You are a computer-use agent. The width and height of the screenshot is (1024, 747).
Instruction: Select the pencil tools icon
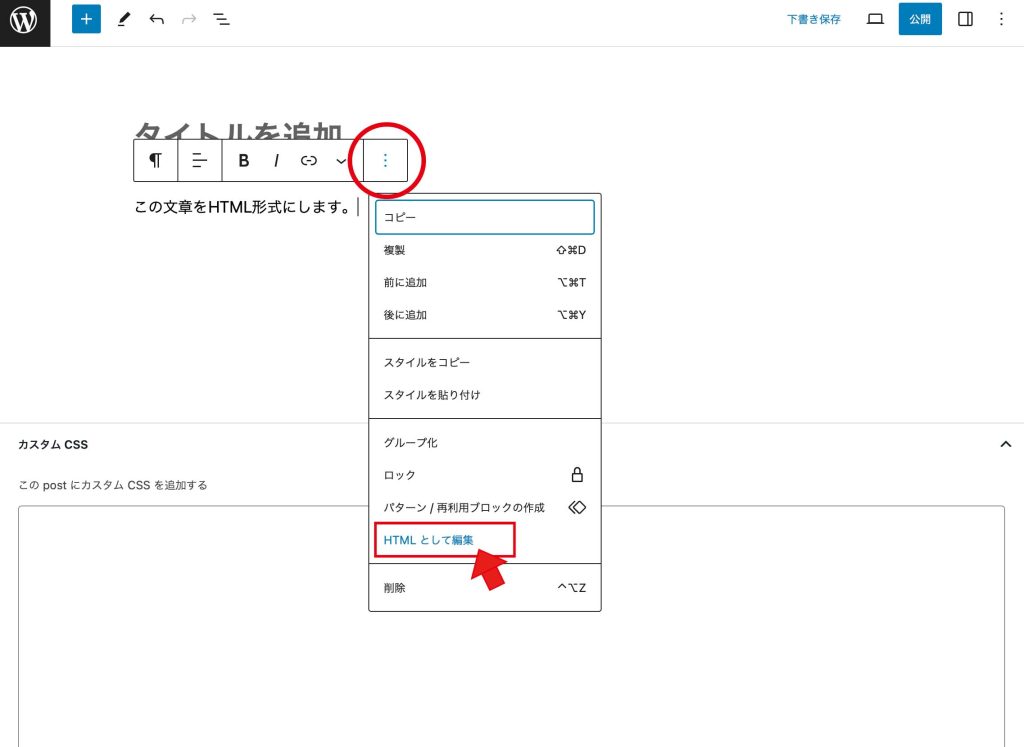[x=123, y=19]
